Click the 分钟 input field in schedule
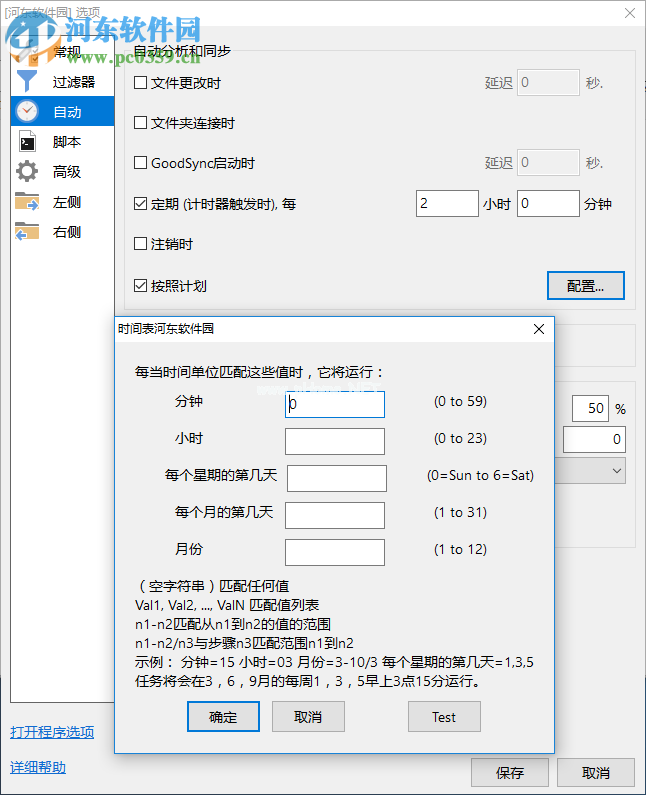Viewport: 646px width, 795px height. click(335, 404)
